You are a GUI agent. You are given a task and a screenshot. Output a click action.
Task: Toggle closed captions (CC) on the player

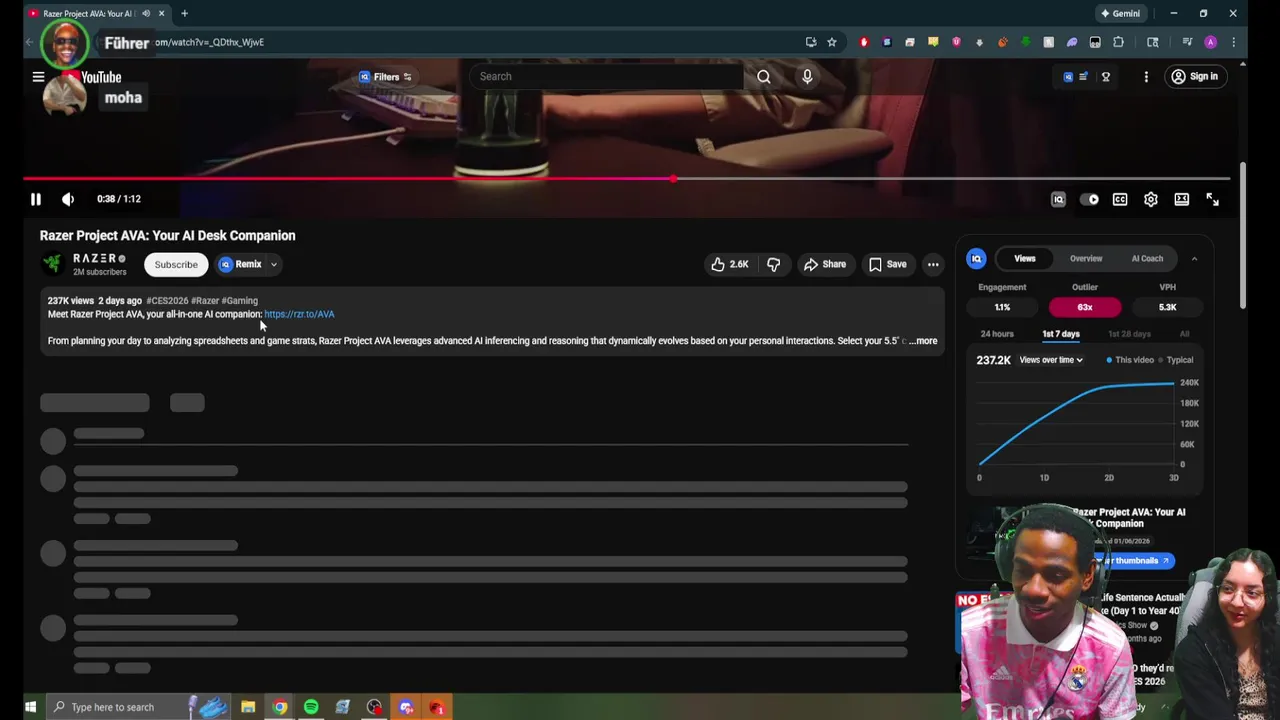click(x=1120, y=200)
